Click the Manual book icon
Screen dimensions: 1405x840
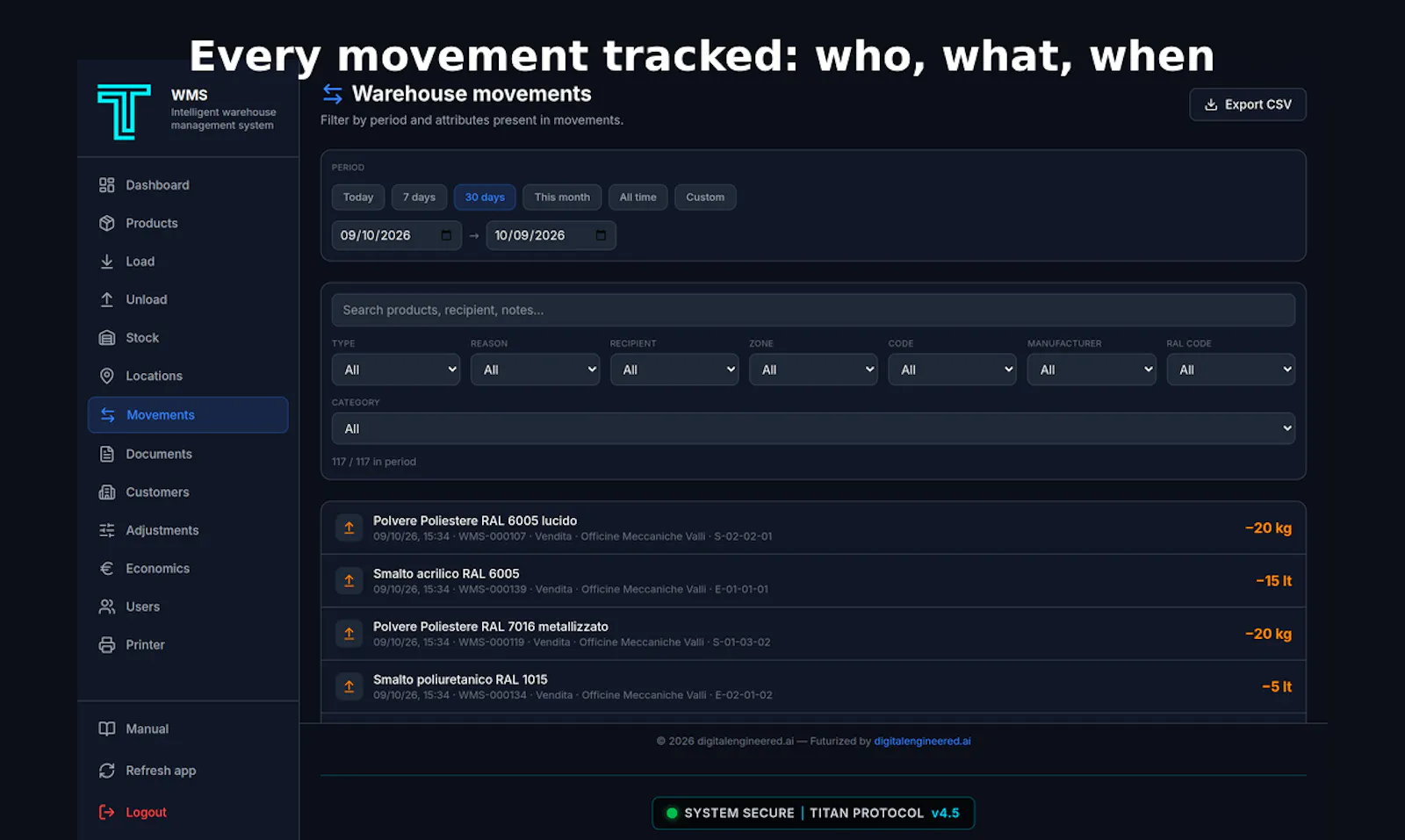(x=107, y=729)
